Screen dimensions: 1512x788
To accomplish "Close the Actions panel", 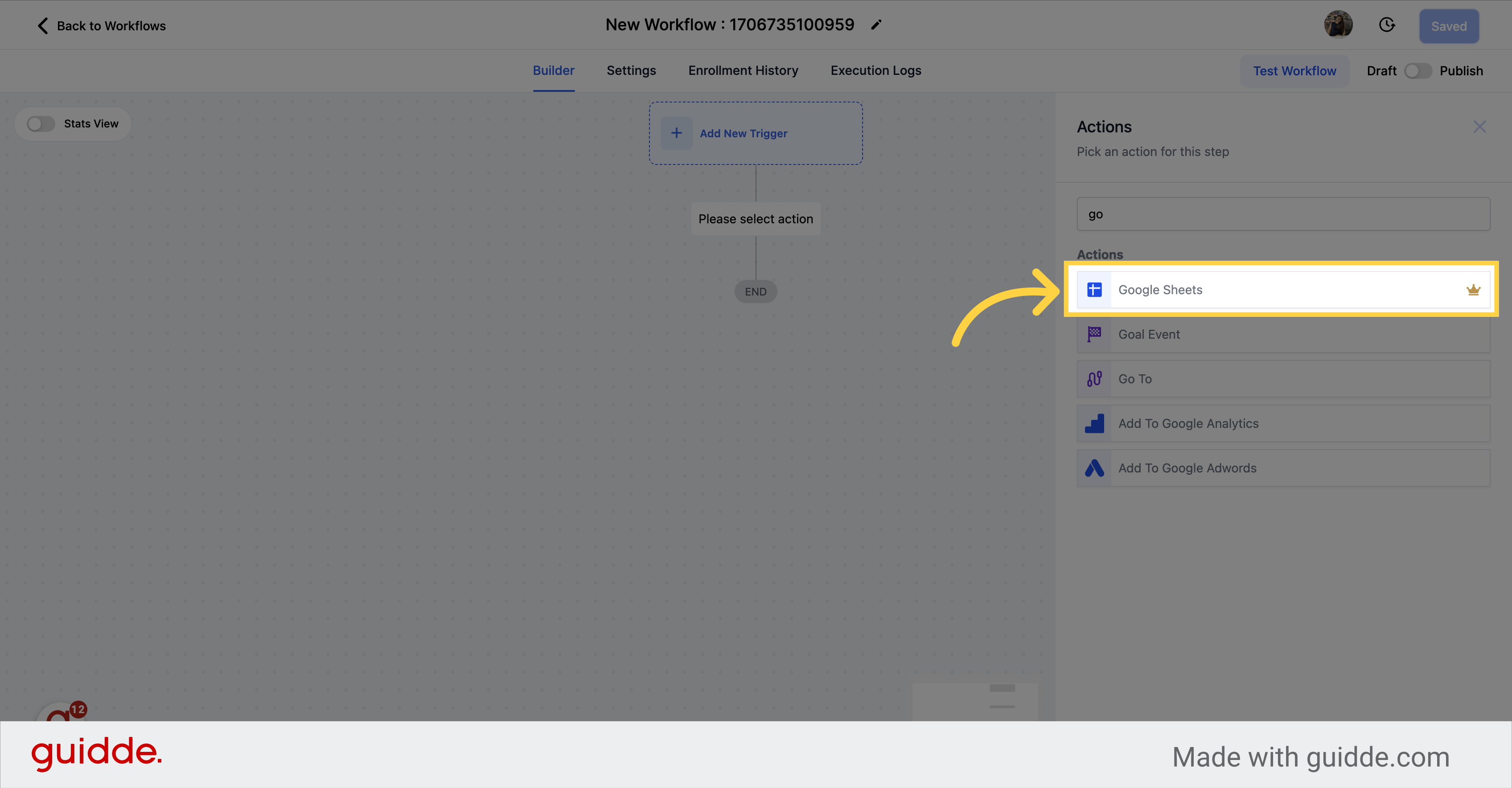I will click(1479, 127).
